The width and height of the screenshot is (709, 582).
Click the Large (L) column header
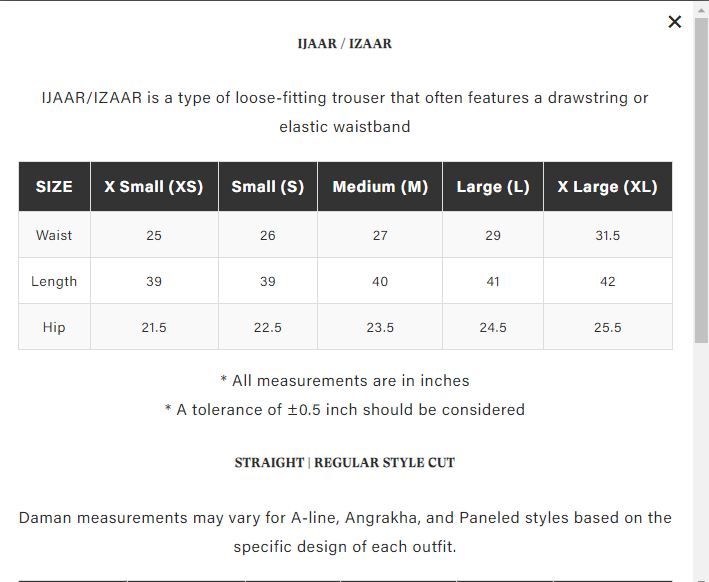(493, 187)
